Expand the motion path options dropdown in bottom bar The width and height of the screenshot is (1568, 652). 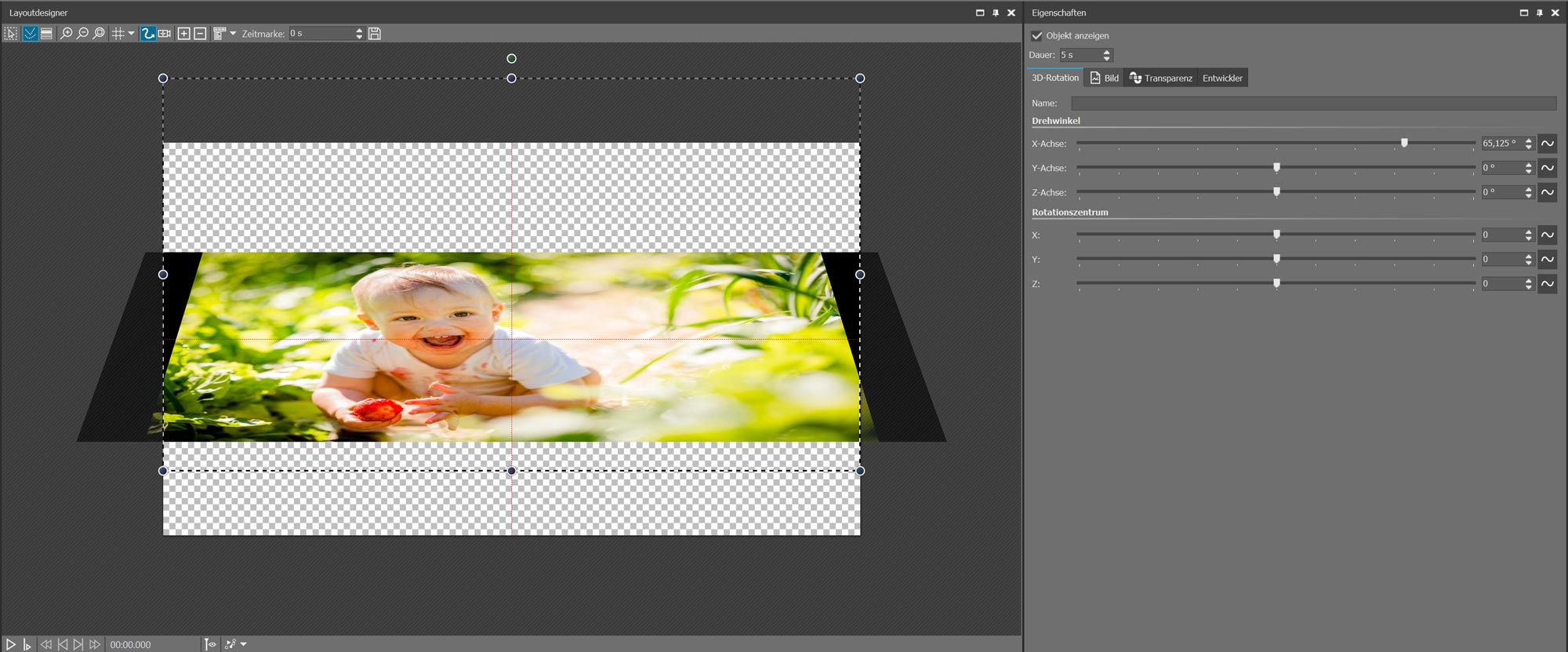click(244, 644)
